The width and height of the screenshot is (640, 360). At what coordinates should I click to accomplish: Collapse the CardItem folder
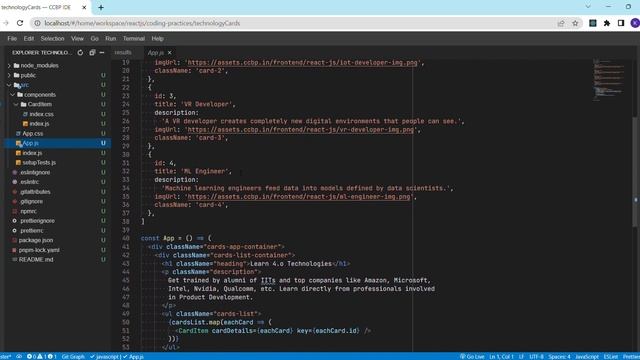pyautogui.click(x=40, y=104)
